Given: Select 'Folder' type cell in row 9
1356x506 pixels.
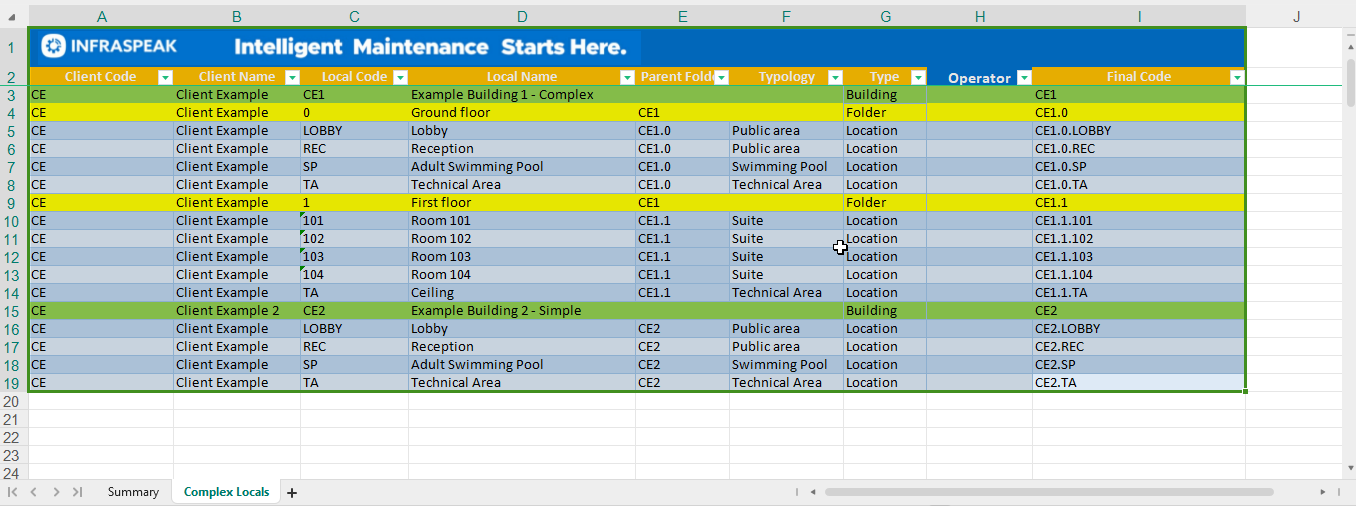Looking at the screenshot, I should coord(885,203).
